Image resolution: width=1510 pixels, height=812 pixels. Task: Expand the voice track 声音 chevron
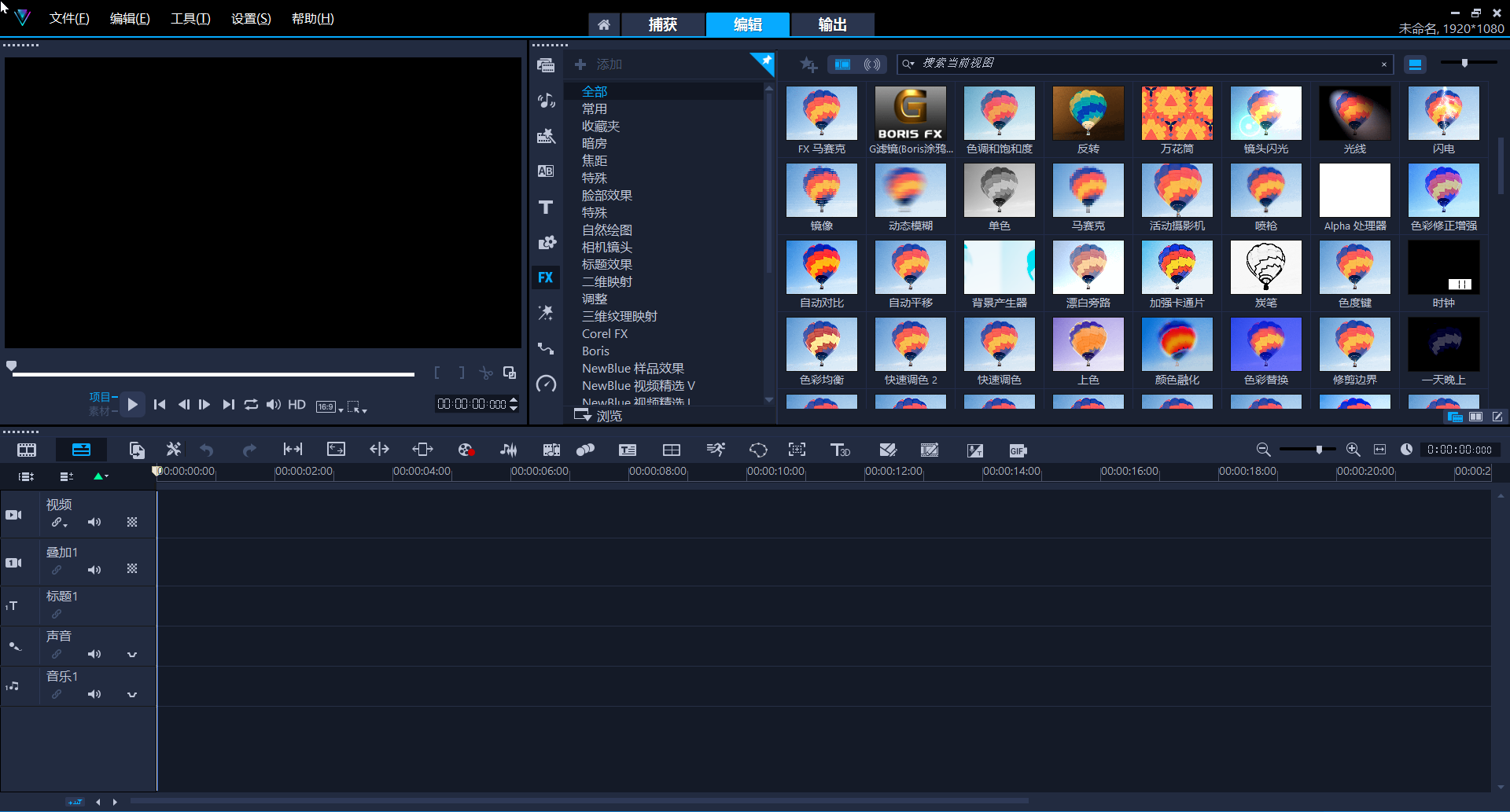pos(132,654)
